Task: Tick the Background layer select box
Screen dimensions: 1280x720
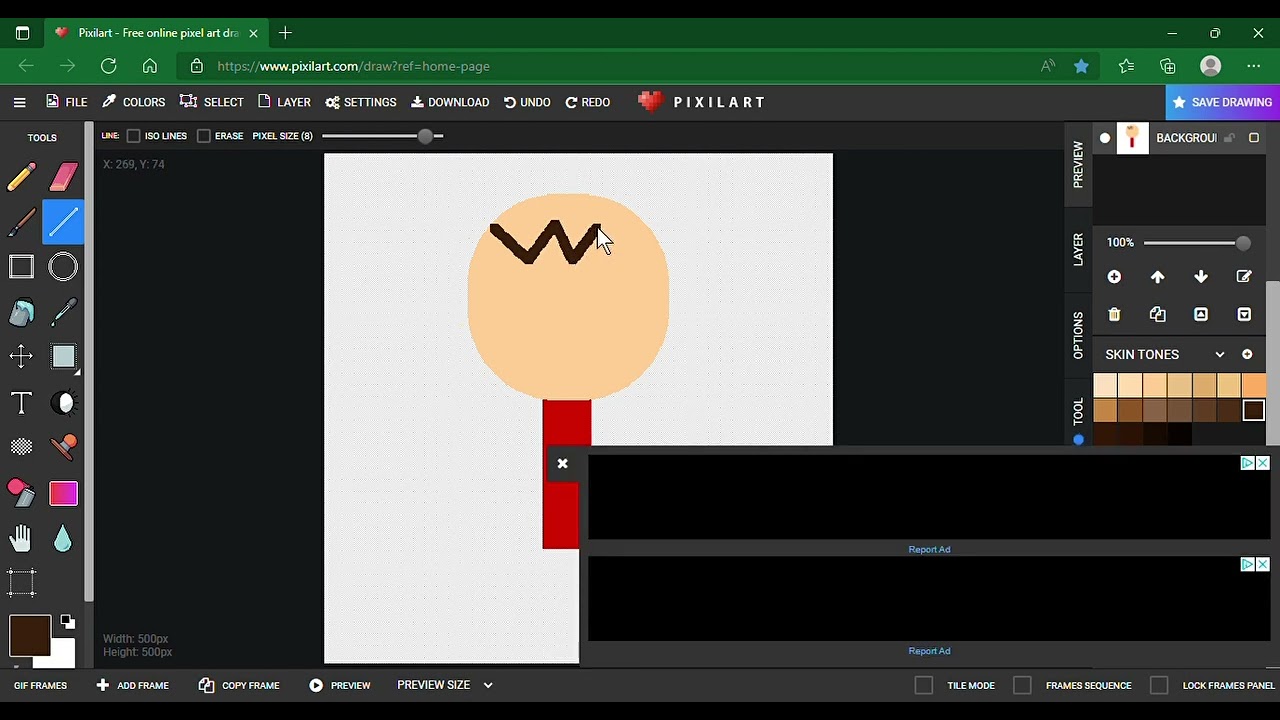Action: [x=1254, y=138]
